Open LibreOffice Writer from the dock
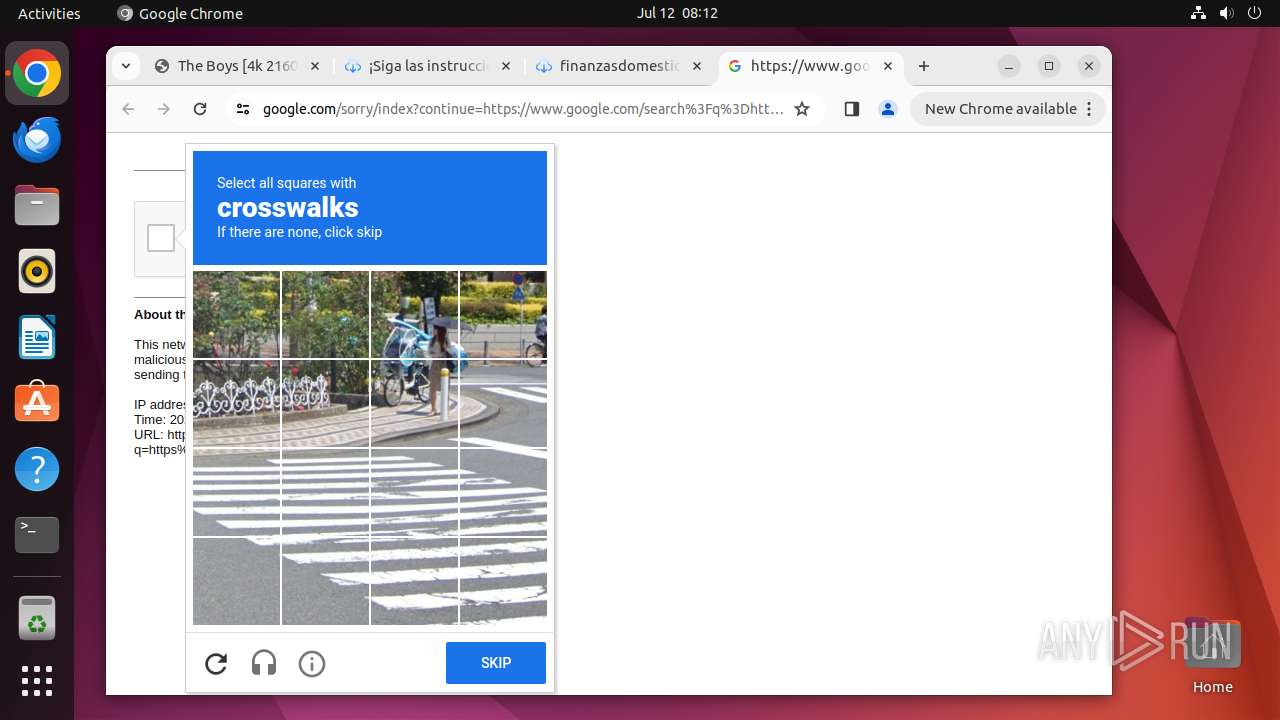This screenshot has height=720, width=1280. 37,337
